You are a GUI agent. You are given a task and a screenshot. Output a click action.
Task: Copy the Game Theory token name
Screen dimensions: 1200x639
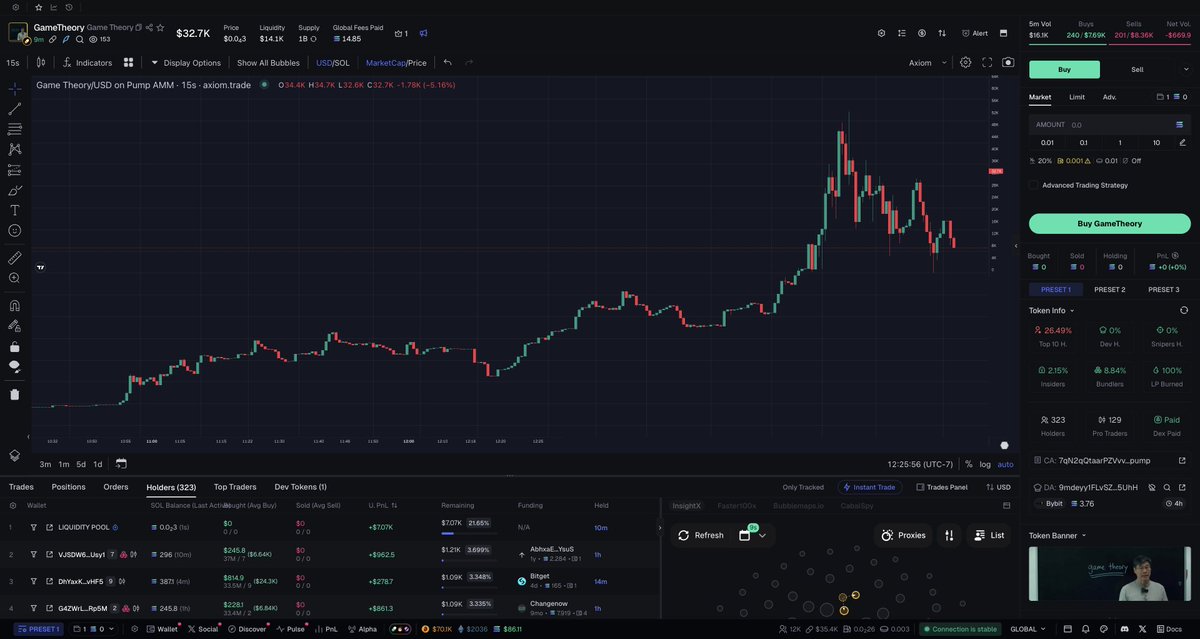pos(139,28)
